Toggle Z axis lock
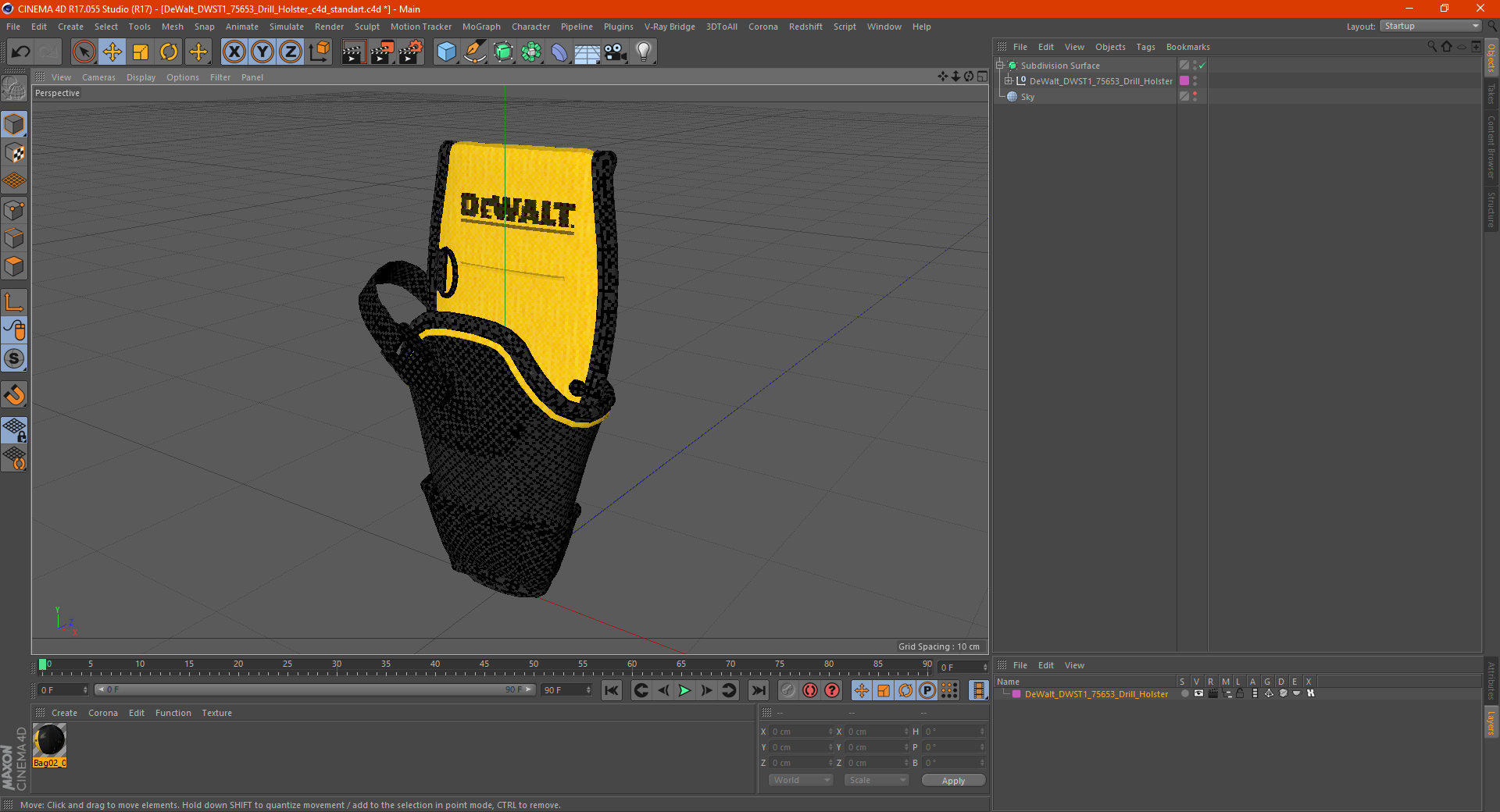 [x=291, y=52]
